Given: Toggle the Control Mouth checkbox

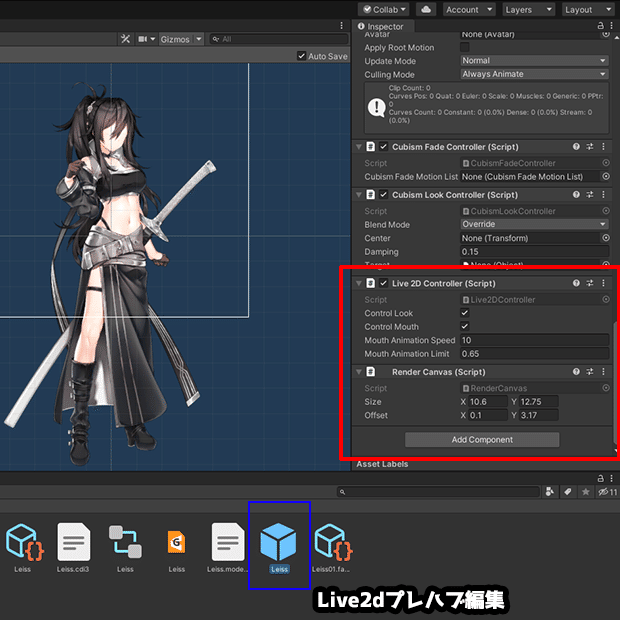Looking at the screenshot, I should [465, 327].
